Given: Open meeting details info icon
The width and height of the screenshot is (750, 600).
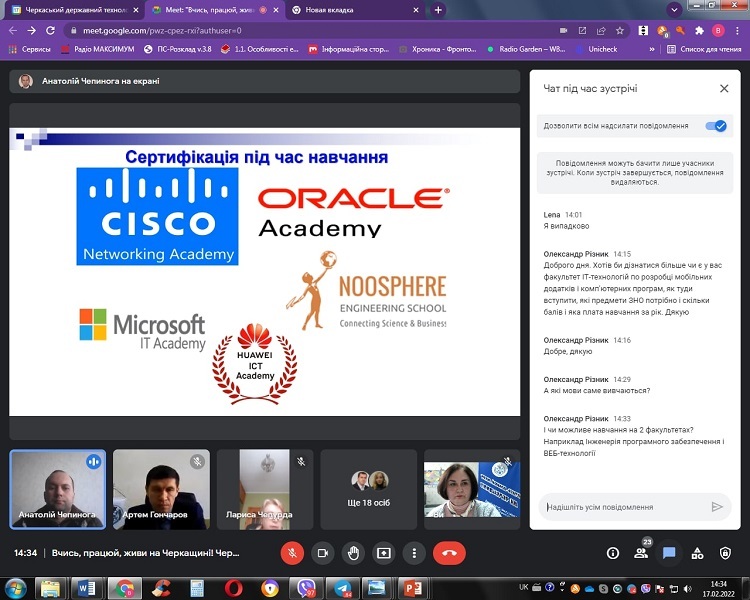Looking at the screenshot, I should pos(613,554).
